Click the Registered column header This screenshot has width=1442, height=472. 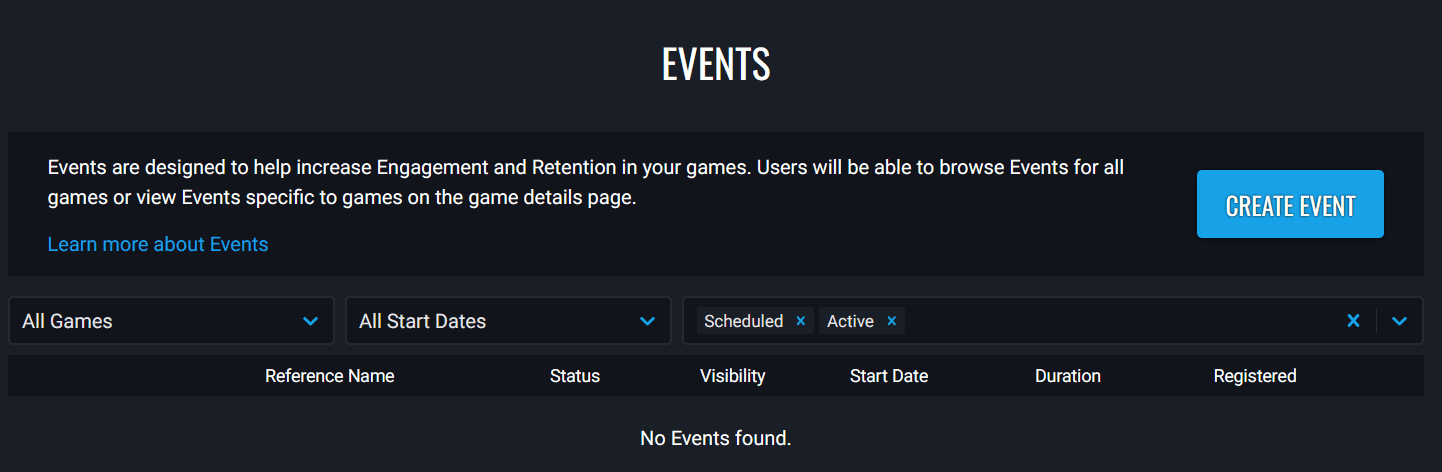[x=1255, y=376]
